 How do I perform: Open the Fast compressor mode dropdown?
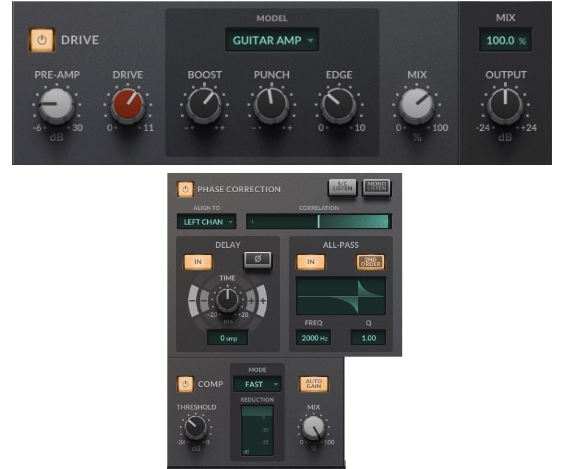(x=257, y=384)
